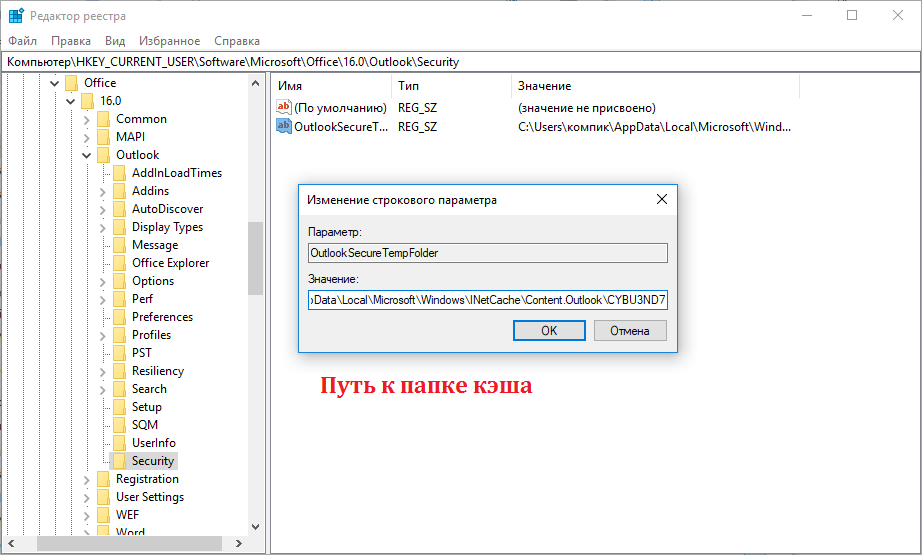Select the Outlook folder icon
Screen dimensions: 922x555
pos(103,155)
